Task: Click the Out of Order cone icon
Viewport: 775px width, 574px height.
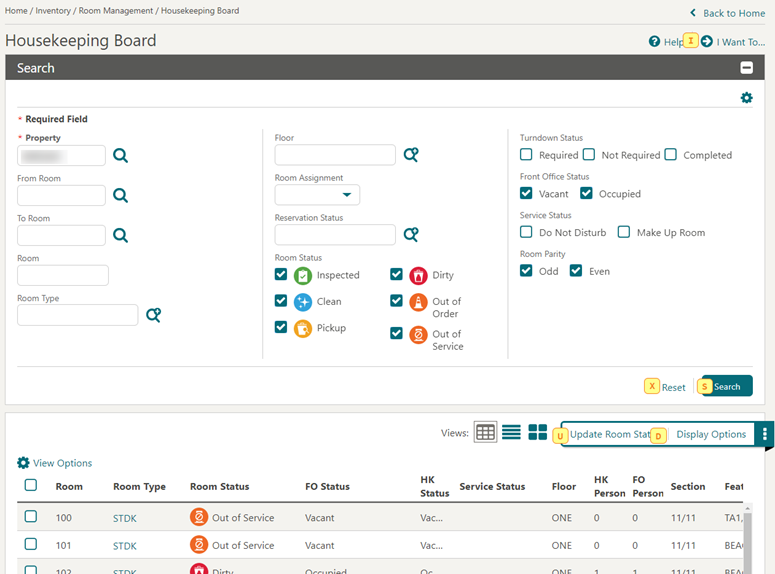Action: click(x=418, y=302)
